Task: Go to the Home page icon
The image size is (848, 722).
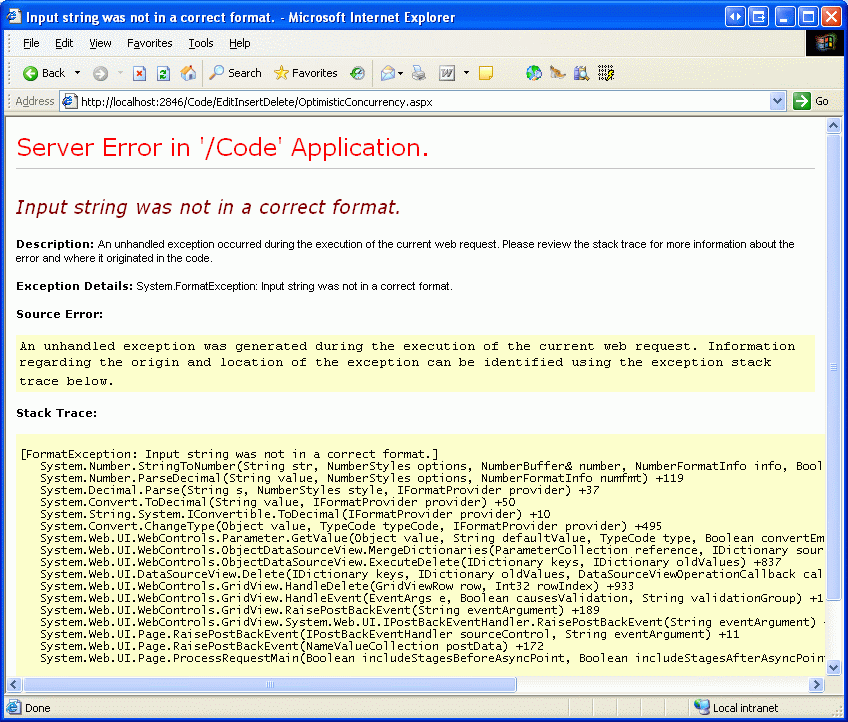Action: [188, 73]
